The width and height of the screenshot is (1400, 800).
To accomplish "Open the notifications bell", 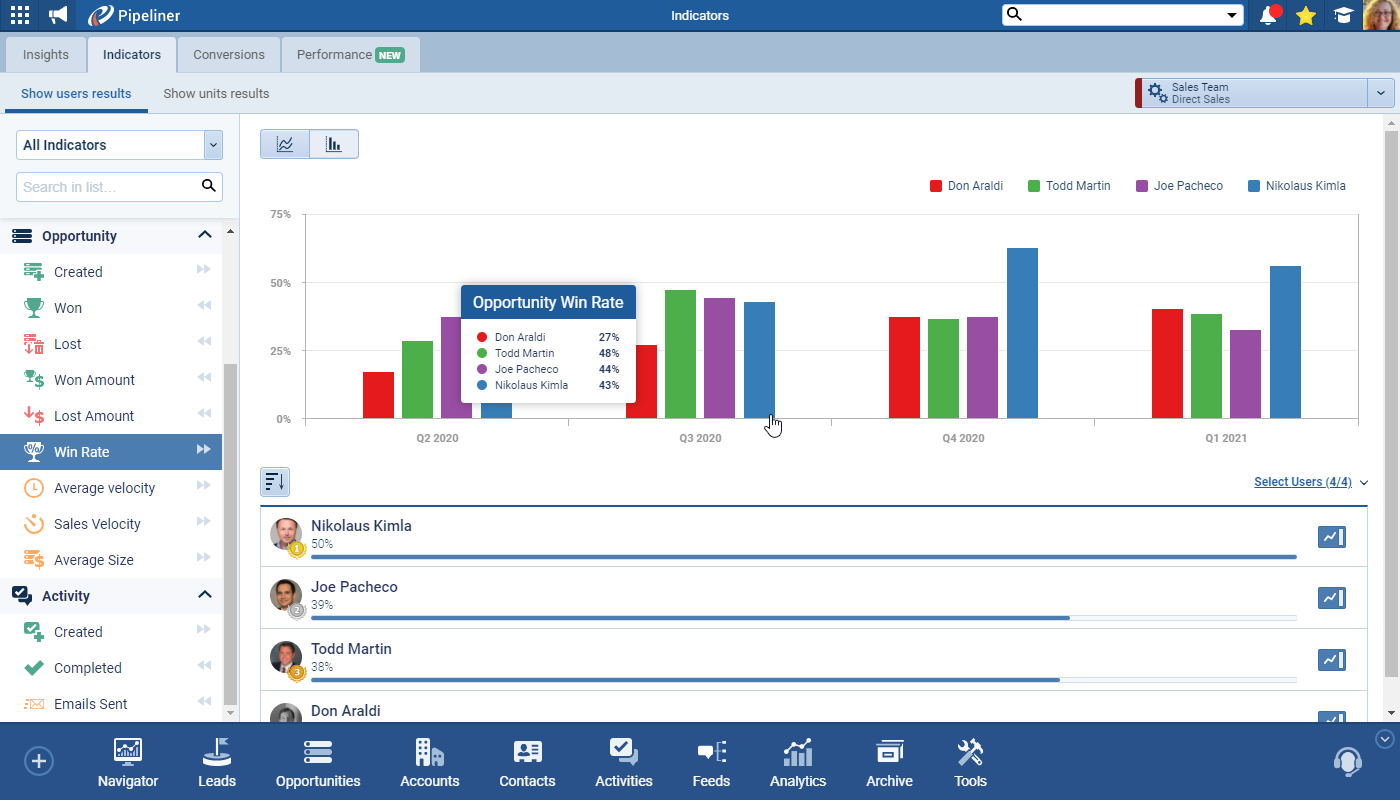I will [1269, 16].
